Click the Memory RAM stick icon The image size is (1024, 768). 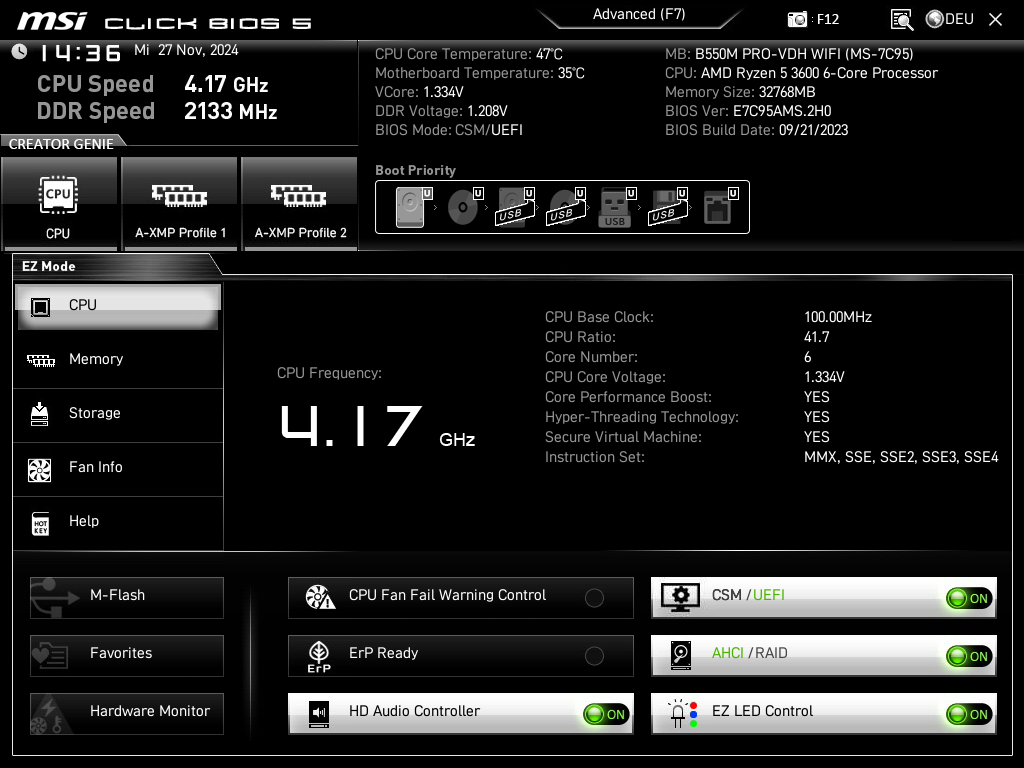point(40,360)
